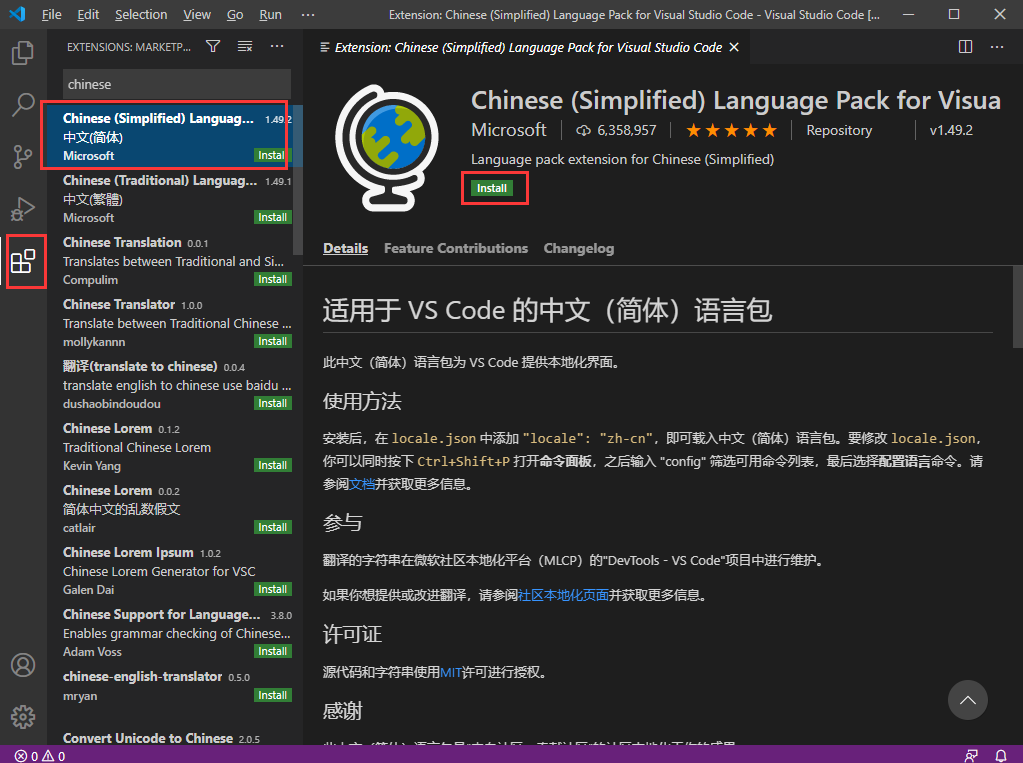Image resolution: width=1023 pixels, height=763 pixels.
Task: Click the scroll-to-top round arrow button
Action: 968,700
